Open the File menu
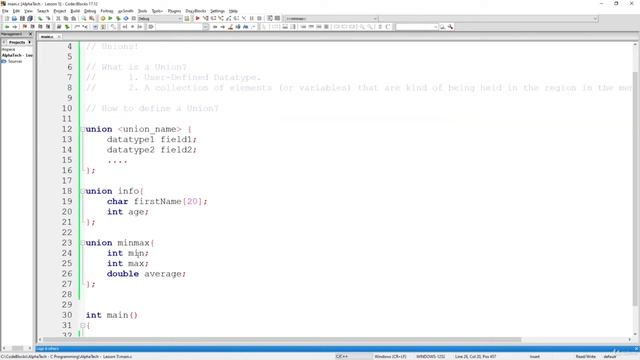The height and width of the screenshot is (360, 640). click(5, 11)
